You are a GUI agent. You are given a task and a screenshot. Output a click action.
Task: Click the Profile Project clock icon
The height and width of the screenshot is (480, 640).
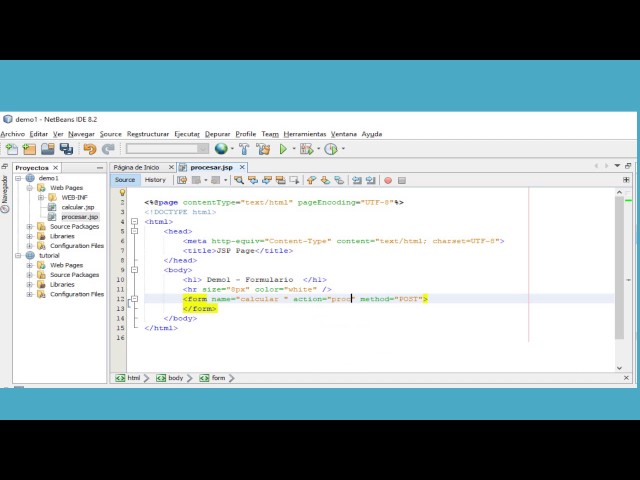(x=331, y=149)
